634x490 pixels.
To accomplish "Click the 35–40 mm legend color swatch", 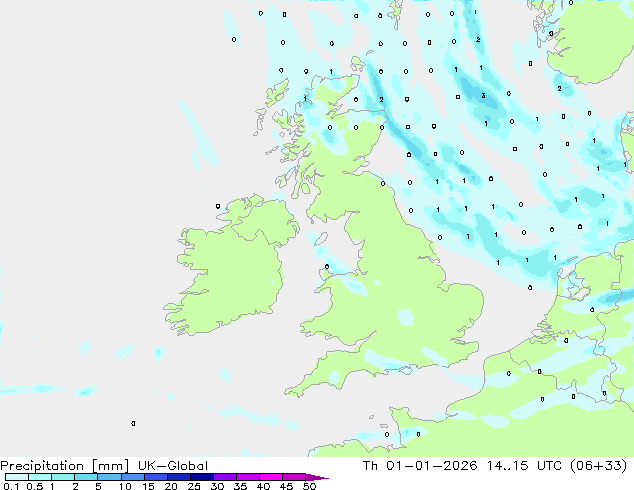I will click(247, 477).
